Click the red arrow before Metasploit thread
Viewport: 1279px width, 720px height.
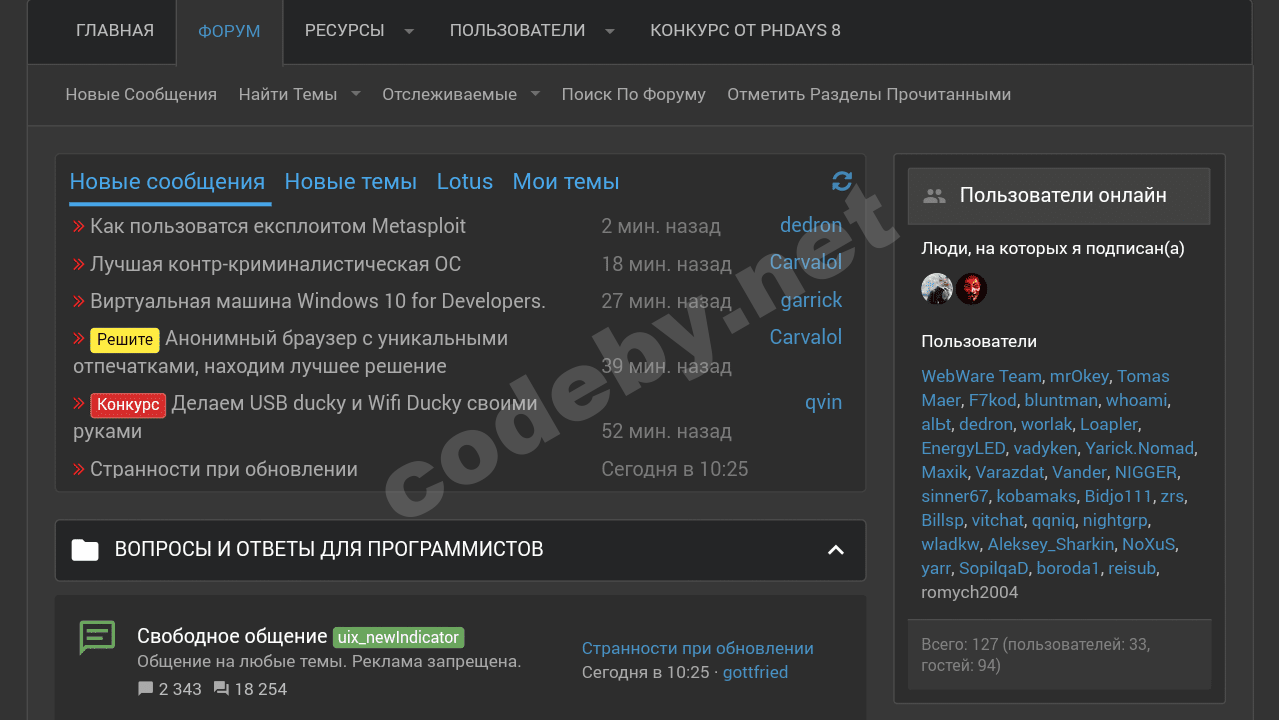(79, 227)
